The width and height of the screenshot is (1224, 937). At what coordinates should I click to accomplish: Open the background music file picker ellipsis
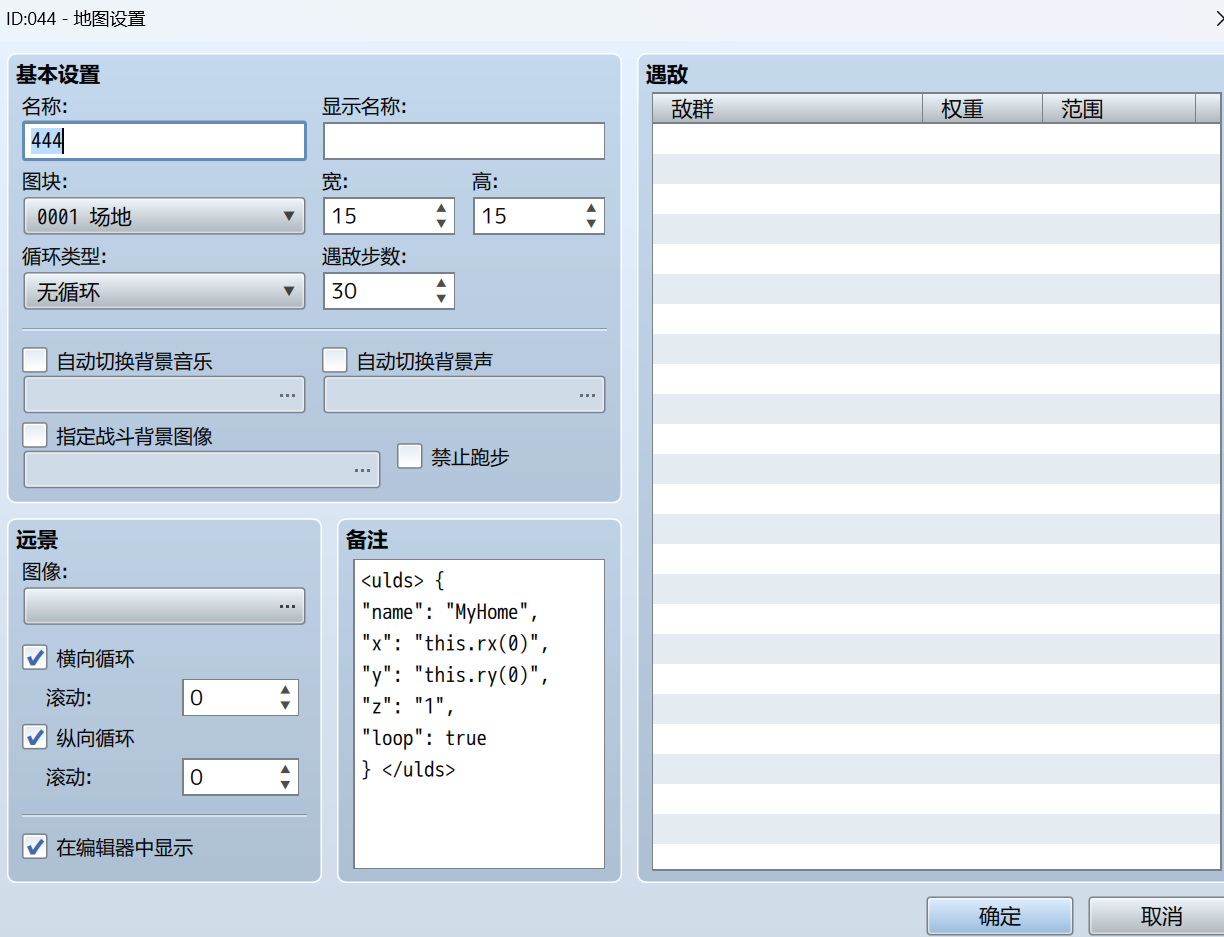[287, 395]
